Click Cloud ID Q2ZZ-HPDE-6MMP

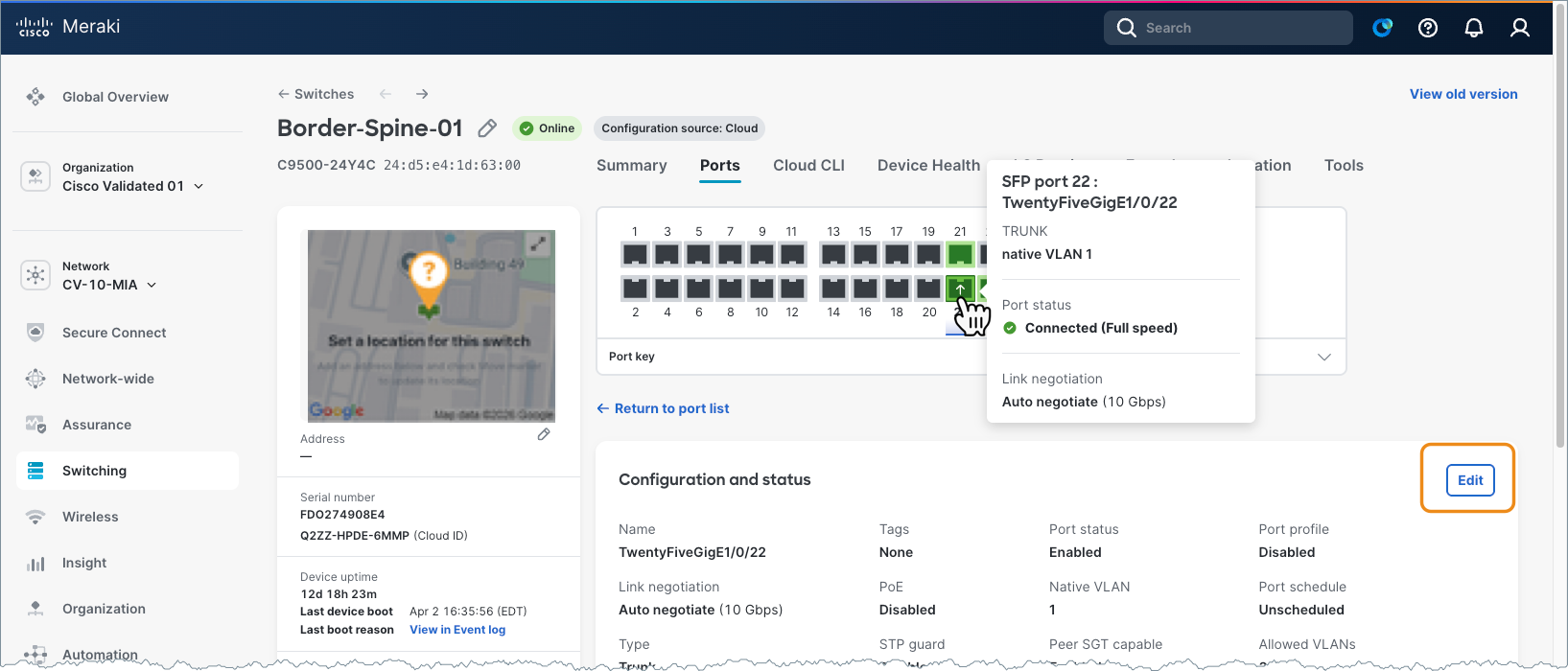[x=355, y=536]
